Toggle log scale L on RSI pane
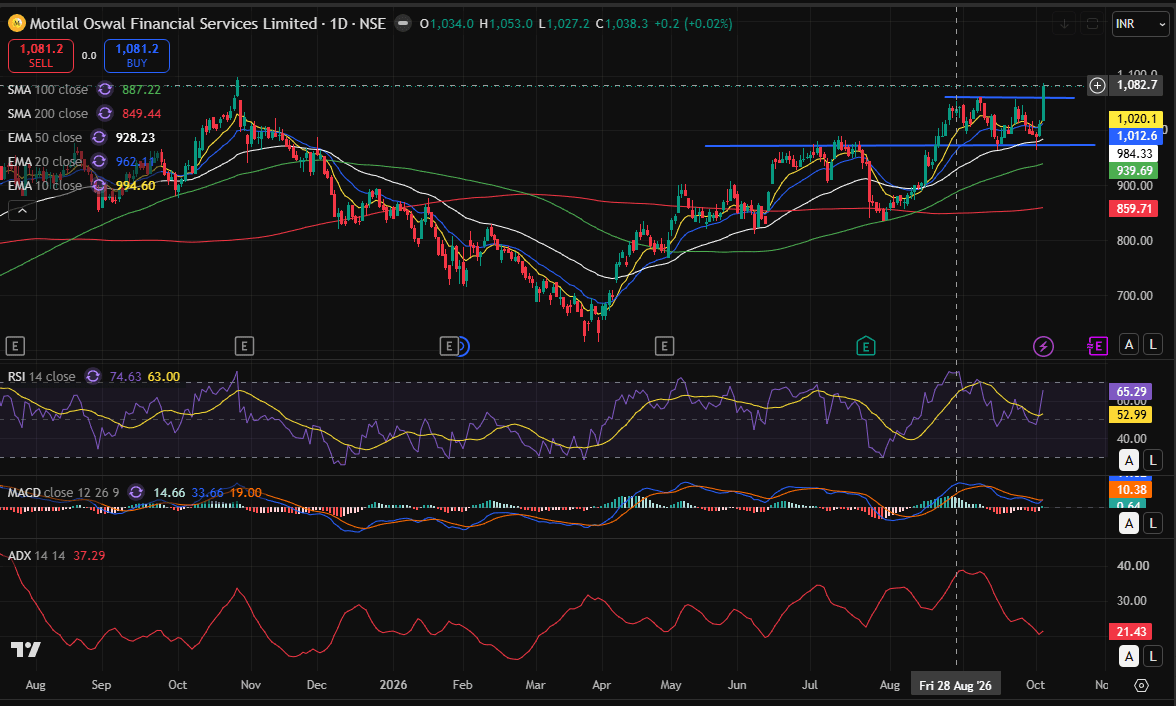This screenshot has height=706, width=1176. pyautogui.click(x=1153, y=461)
